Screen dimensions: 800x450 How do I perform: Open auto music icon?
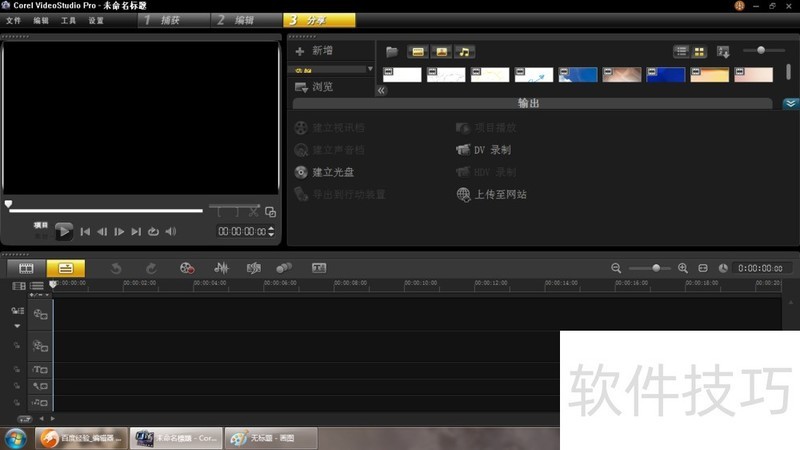pos(254,268)
